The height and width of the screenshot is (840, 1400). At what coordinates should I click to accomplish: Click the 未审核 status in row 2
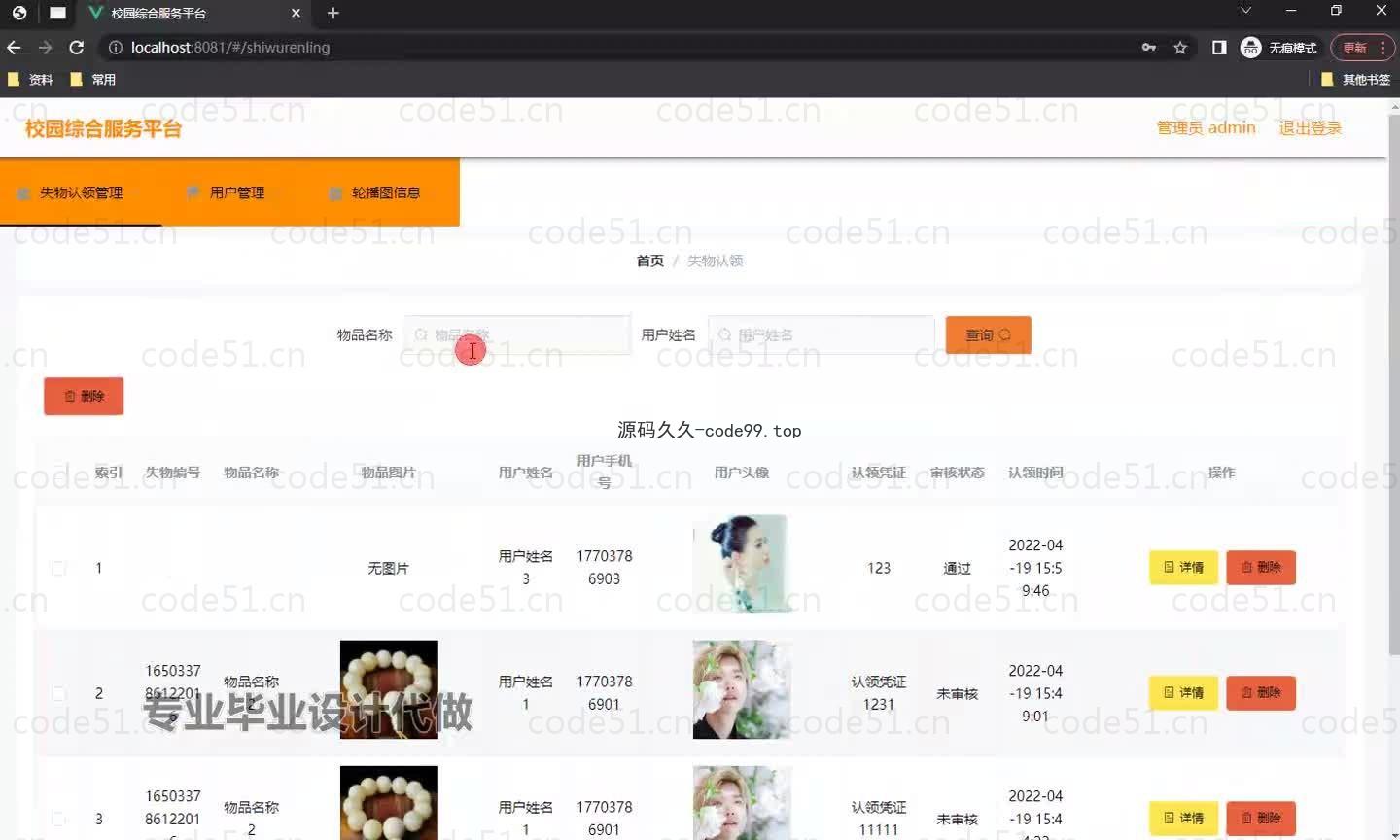pos(957,693)
